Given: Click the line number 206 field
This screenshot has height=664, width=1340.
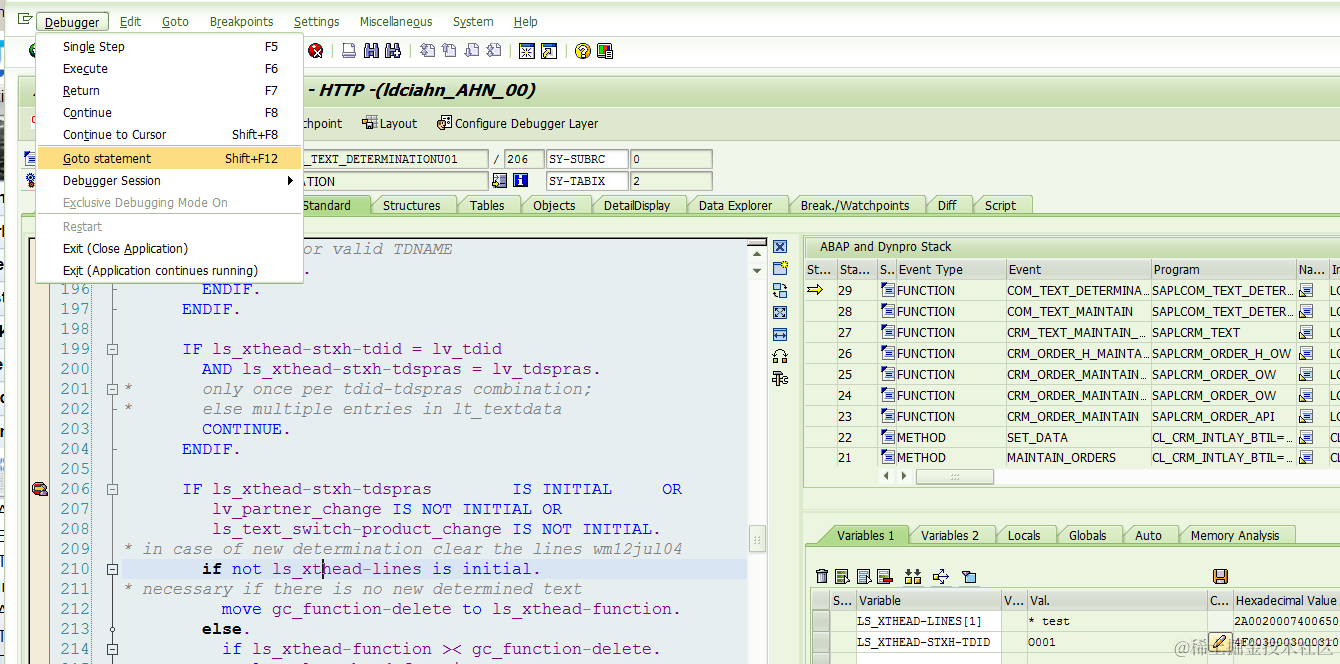Looking at the screenshot, I should point(523,159).
